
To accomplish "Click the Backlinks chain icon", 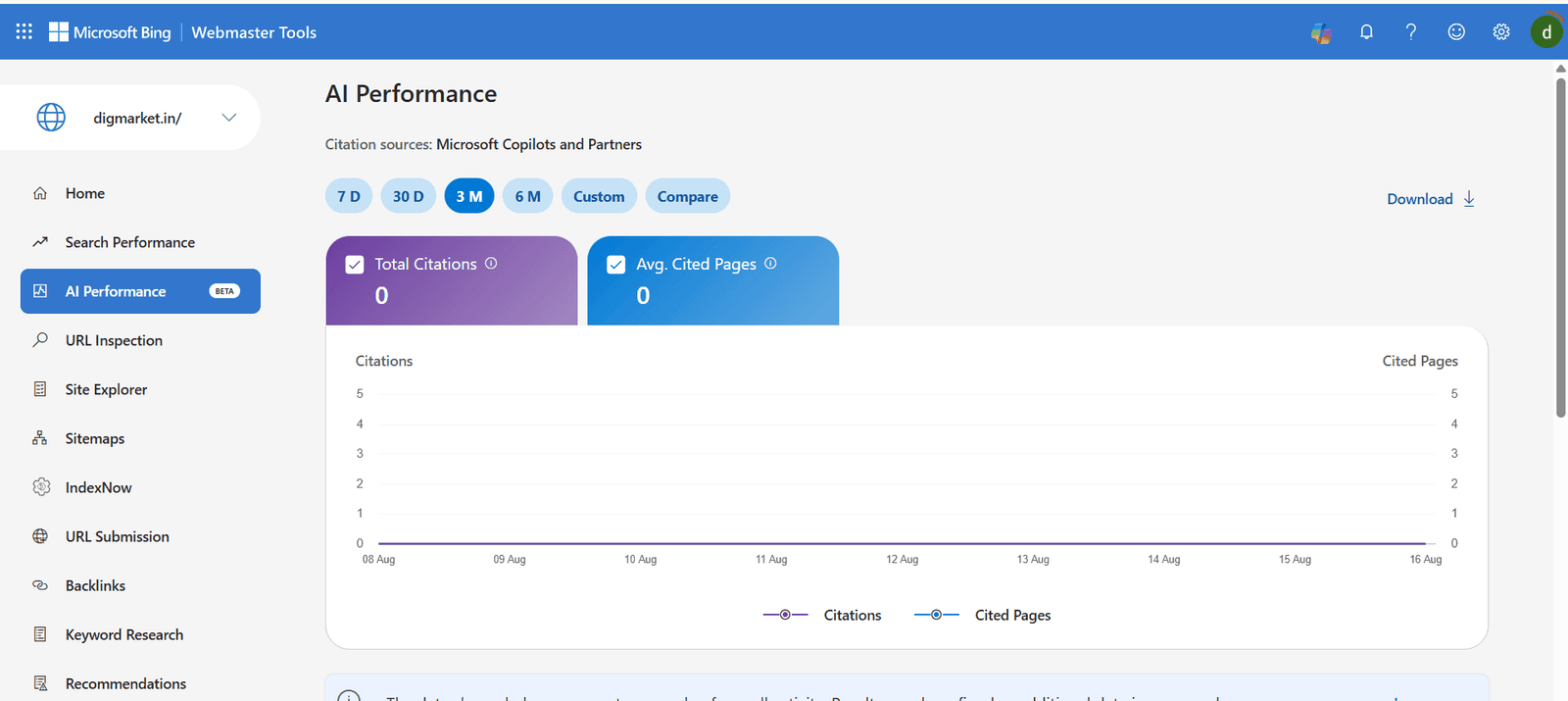I will pos(40,585).
